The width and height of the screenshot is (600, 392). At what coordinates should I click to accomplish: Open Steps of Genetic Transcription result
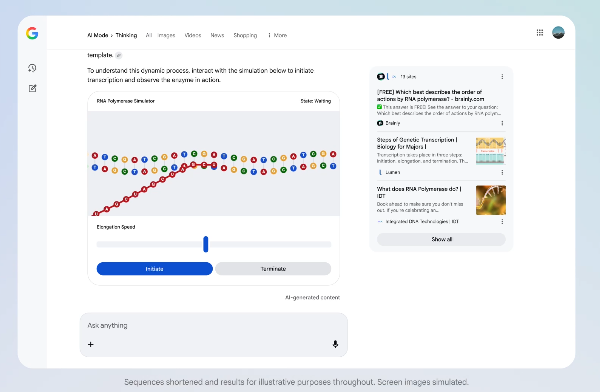pos(417,143)
